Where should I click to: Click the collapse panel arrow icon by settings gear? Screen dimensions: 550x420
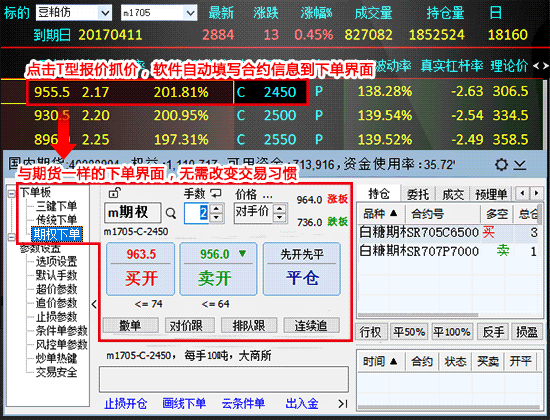coord(520,164)
